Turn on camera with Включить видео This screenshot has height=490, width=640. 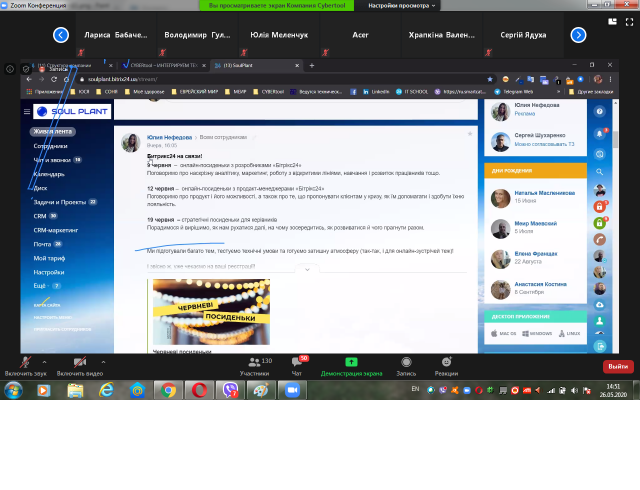point(80,366)
